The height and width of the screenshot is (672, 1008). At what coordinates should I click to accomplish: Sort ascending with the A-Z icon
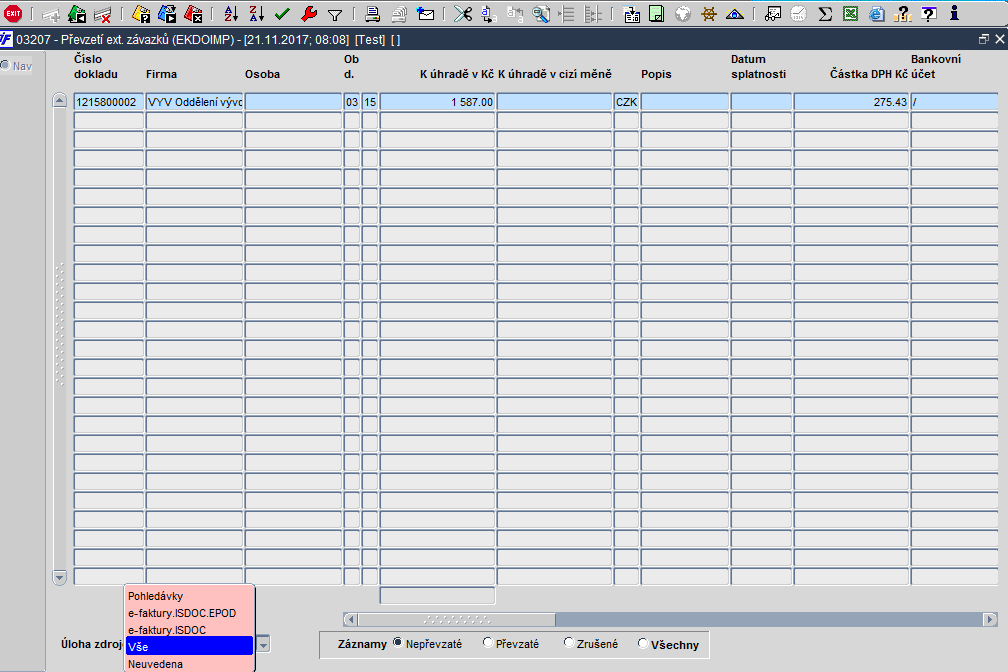[231, 14]
